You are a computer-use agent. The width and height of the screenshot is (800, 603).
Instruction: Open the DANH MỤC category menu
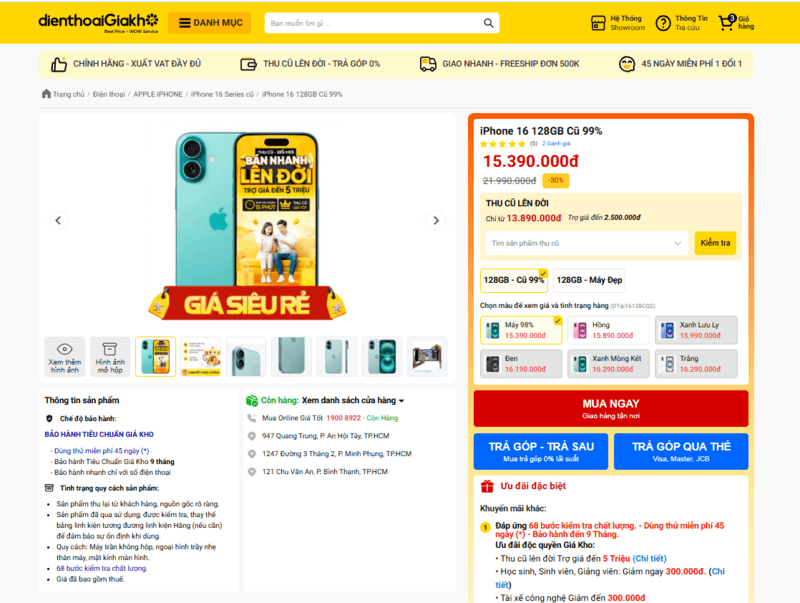coord(210,23)
